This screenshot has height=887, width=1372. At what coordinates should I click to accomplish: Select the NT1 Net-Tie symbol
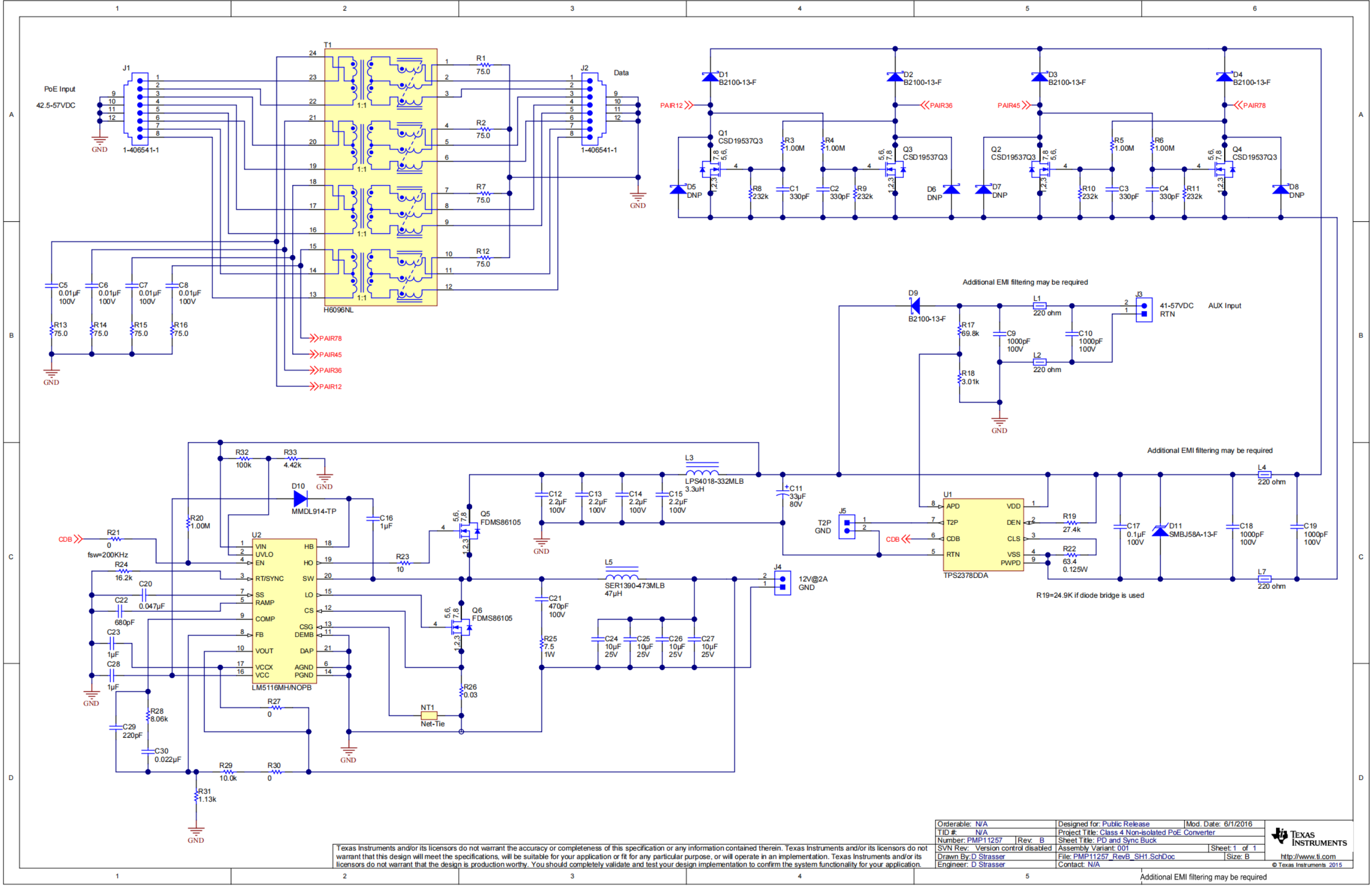click(428, 716)
